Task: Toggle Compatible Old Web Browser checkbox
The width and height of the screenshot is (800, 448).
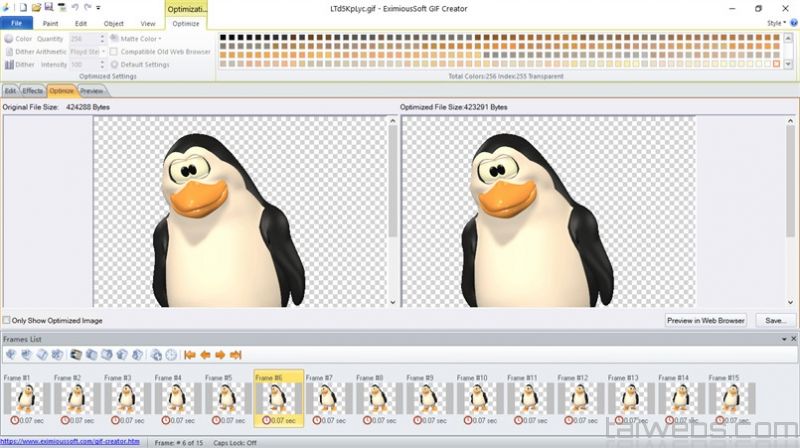Action: [114, 51]
